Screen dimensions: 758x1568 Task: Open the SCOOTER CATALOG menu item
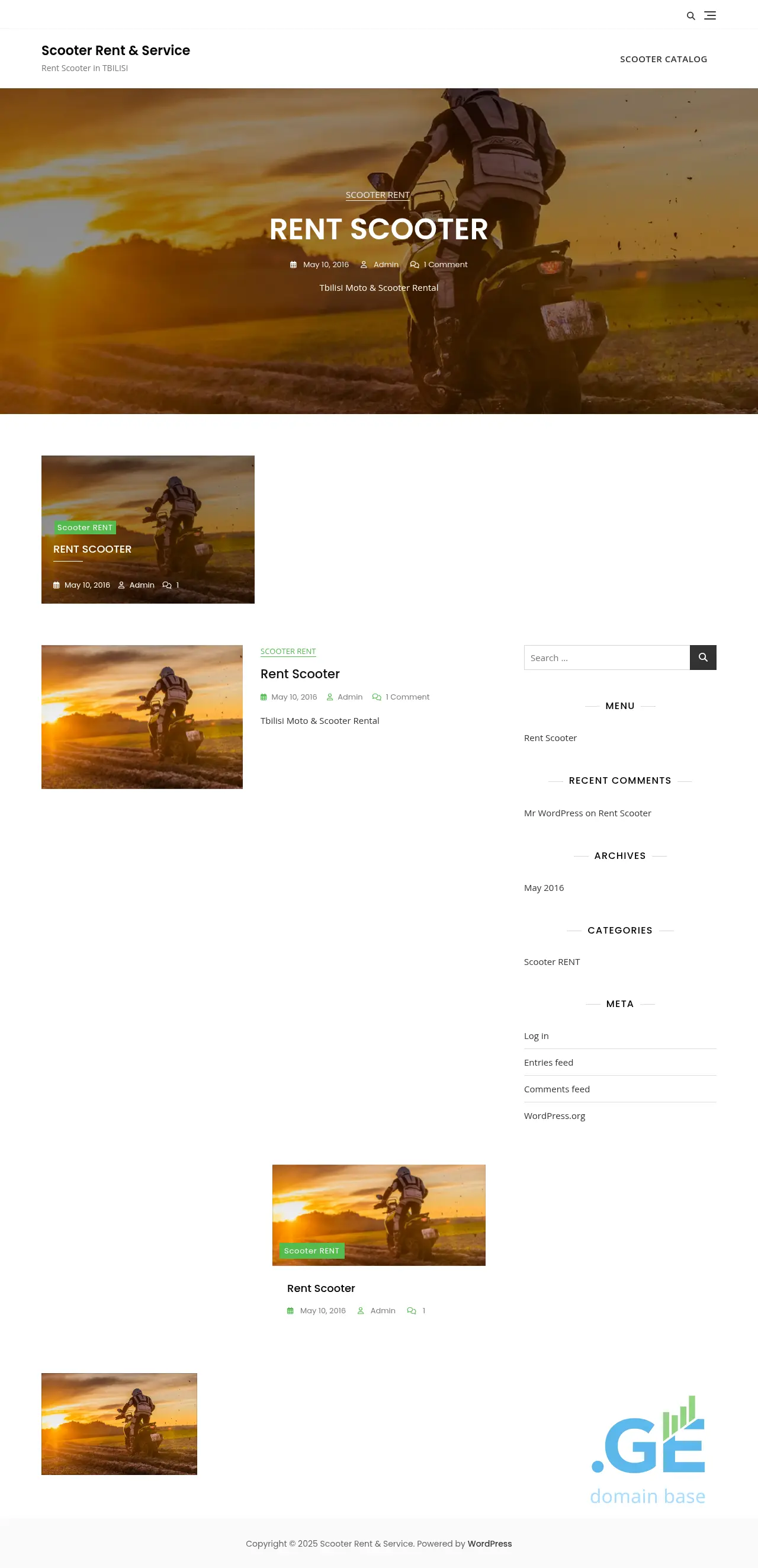[x=663, y=59]
